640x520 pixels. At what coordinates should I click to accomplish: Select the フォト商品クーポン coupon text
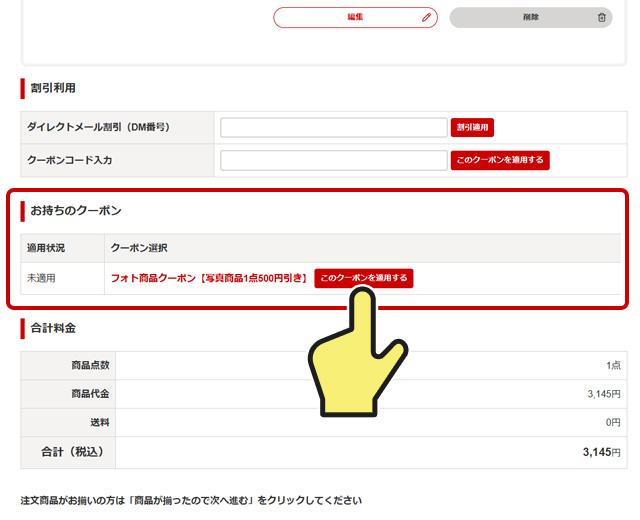click(208, 278)
